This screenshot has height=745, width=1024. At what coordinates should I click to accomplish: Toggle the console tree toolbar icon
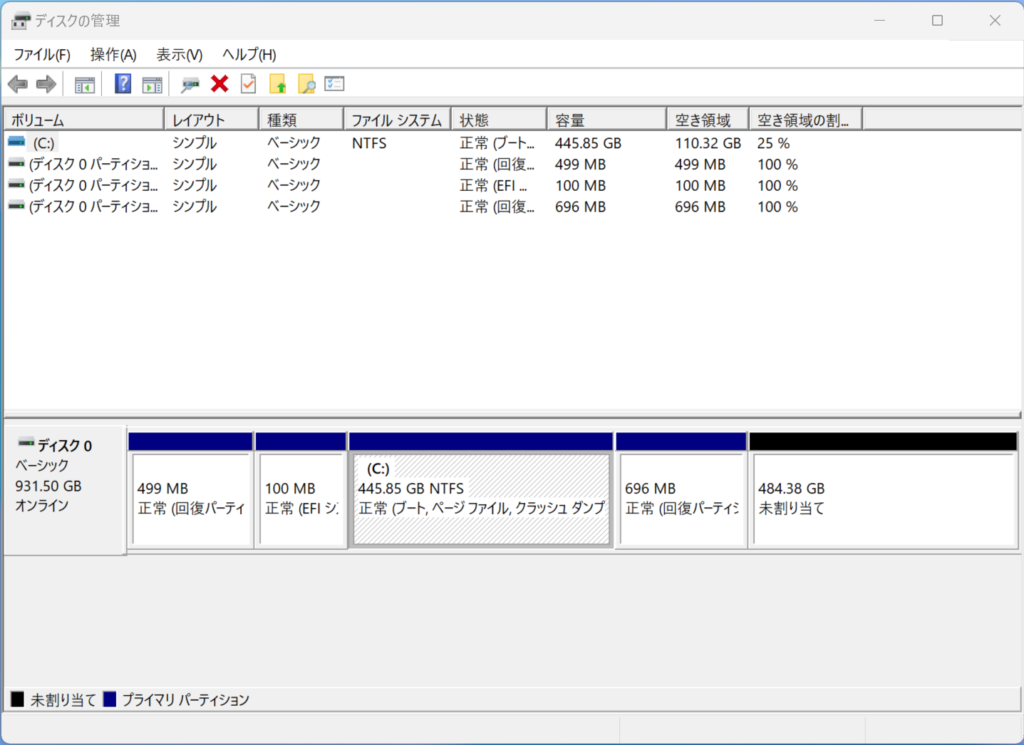pos(85,84)
